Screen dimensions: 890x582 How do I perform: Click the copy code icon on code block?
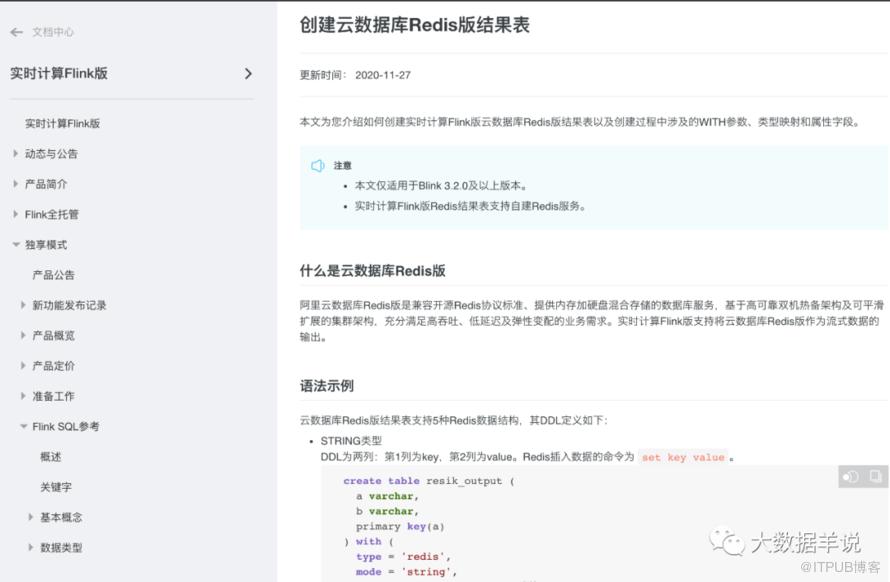click(875, 476)
